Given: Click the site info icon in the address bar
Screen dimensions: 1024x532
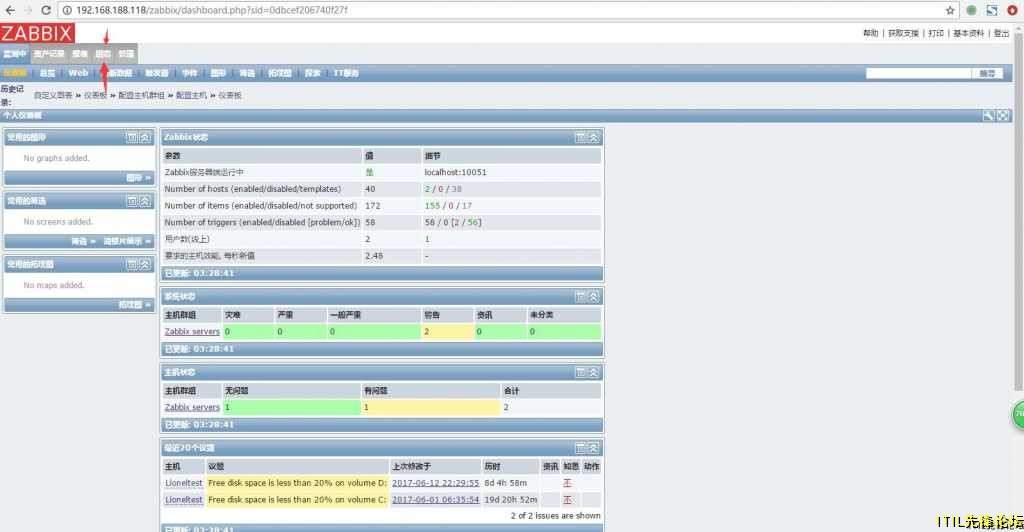Looking at the screenshot, I should click(67, 10).
